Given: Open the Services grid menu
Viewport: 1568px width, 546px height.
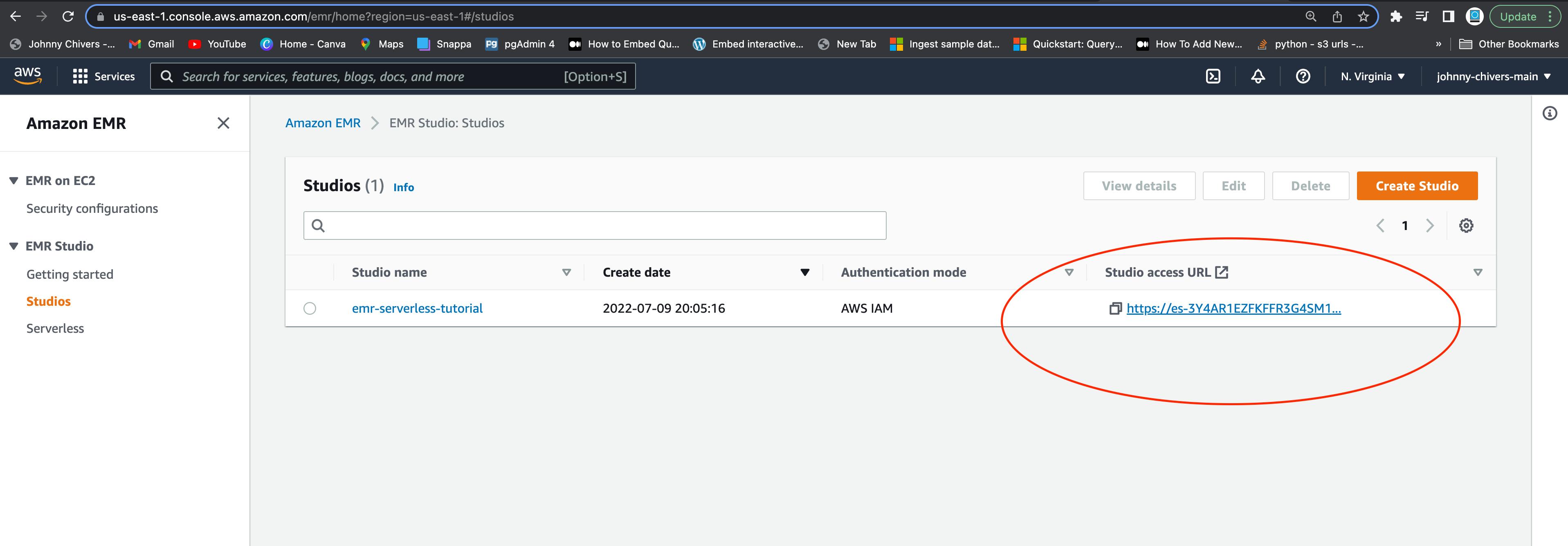Looking at the screenshot, I should pos(103,76).
